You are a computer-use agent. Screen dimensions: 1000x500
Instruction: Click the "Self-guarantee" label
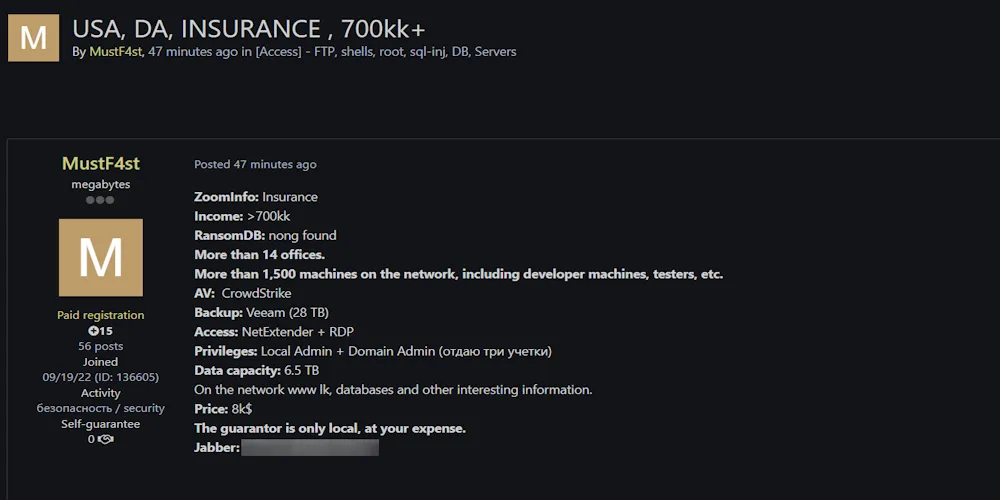[x=100, y=424]
